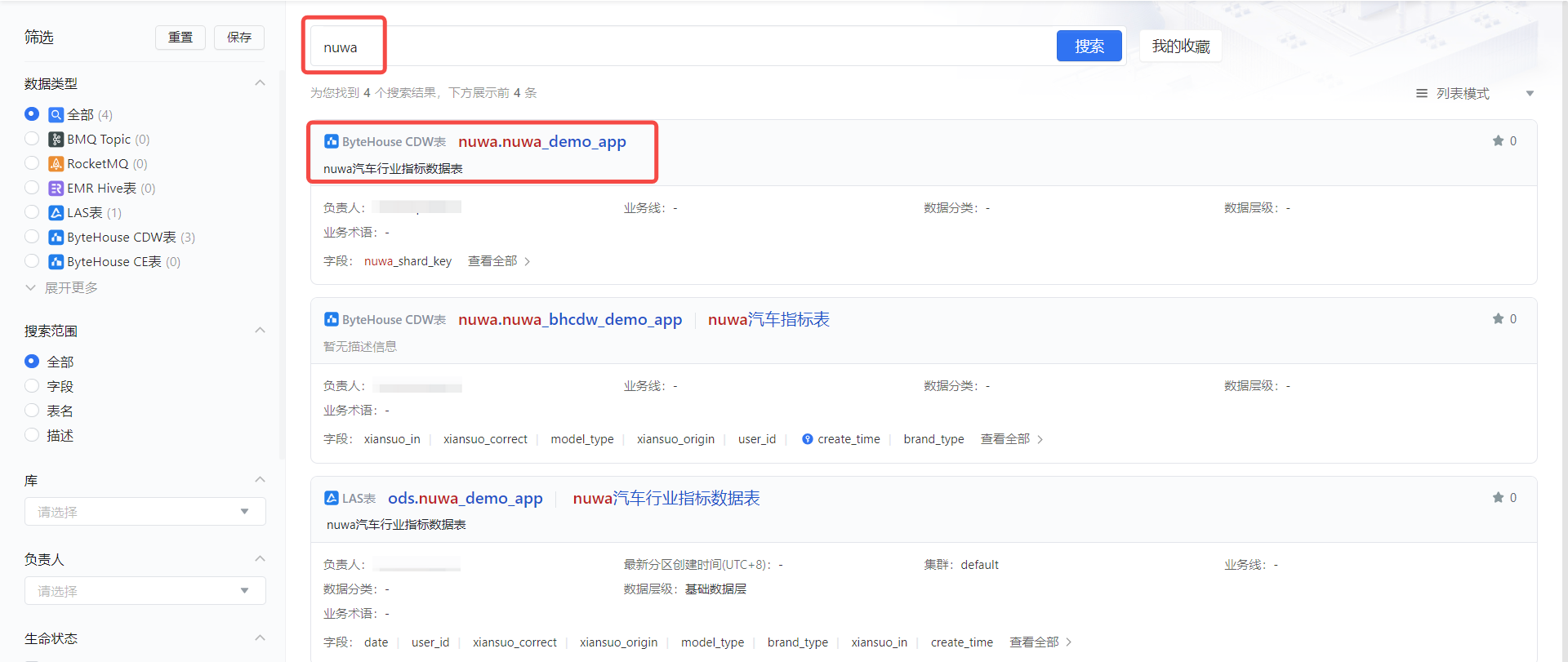Click the 基础数据层 data level value
Image resolution: width=1568 pixels, height=662 pixels.
(x=715, y=589)
